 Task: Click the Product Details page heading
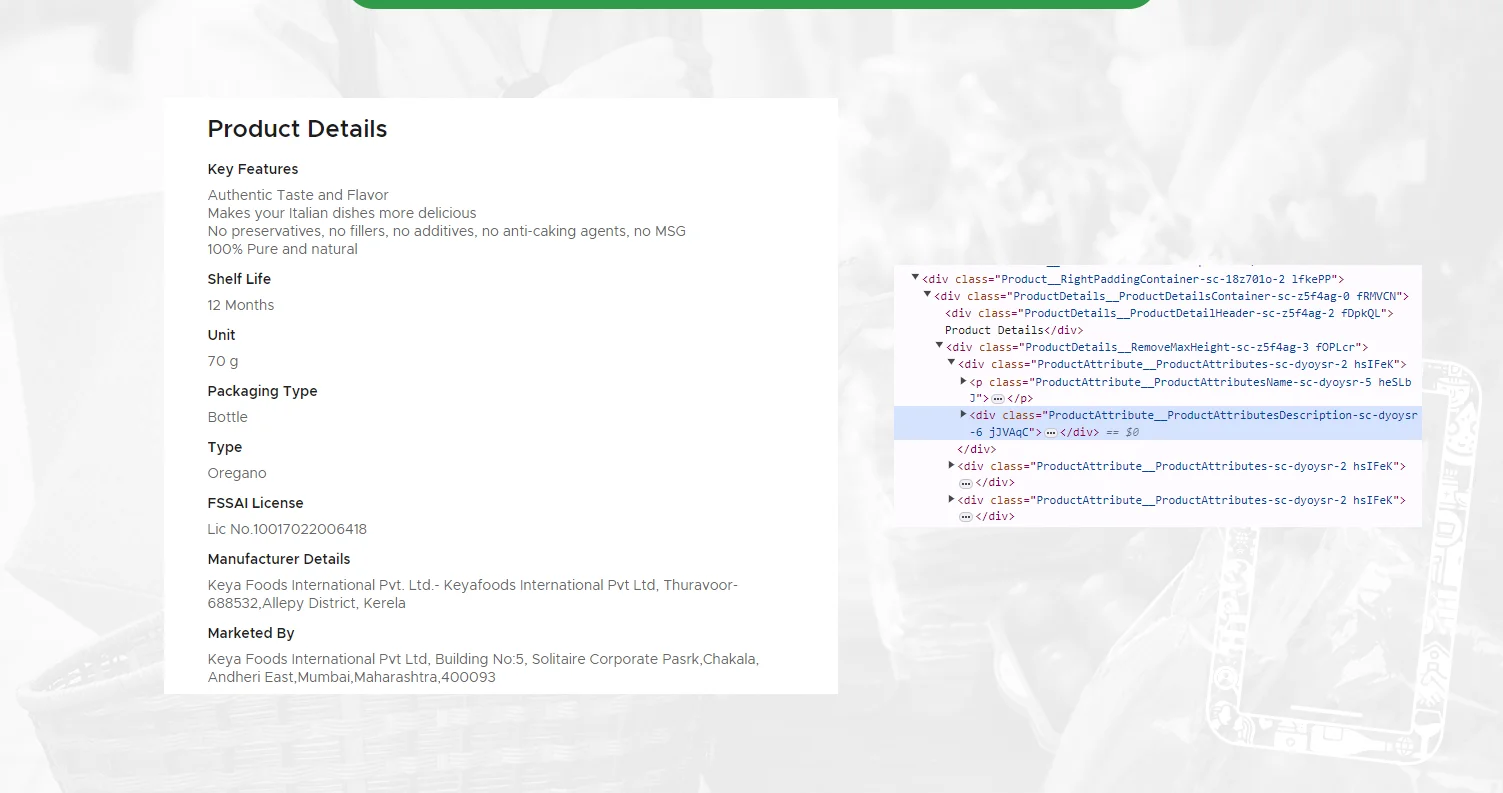point(297,129)
